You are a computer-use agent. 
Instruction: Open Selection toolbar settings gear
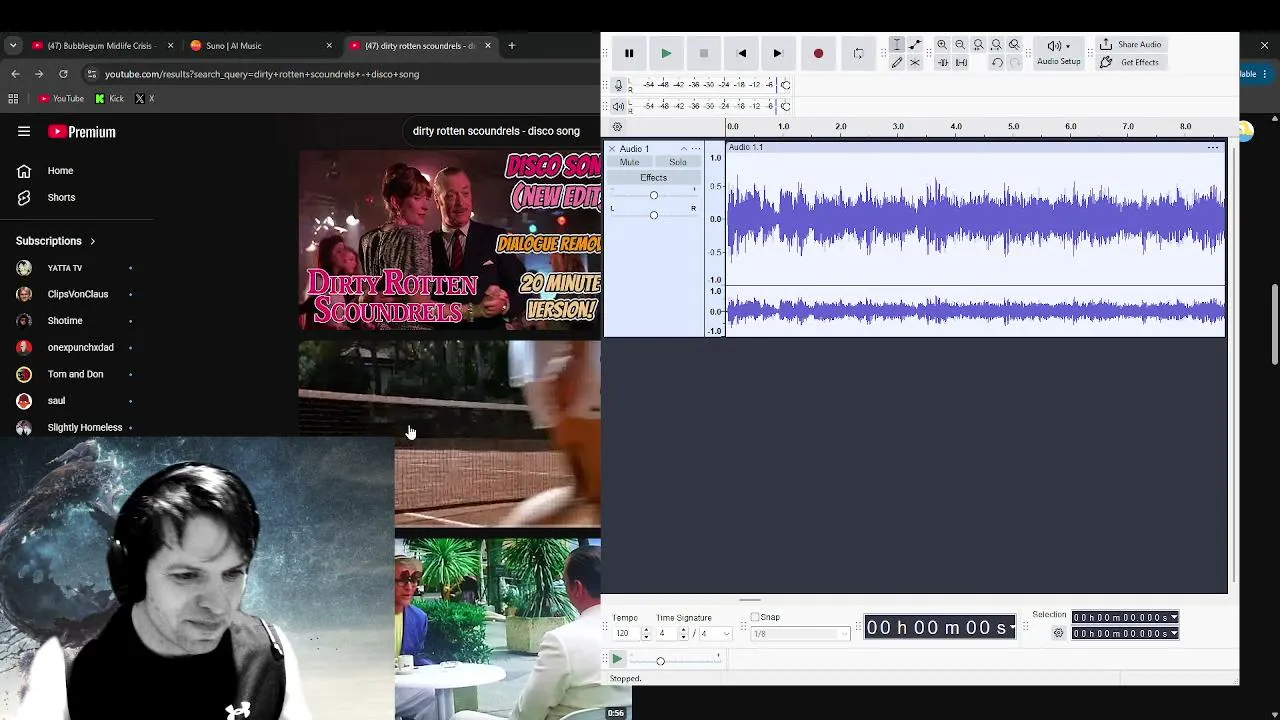point(1059,633)
